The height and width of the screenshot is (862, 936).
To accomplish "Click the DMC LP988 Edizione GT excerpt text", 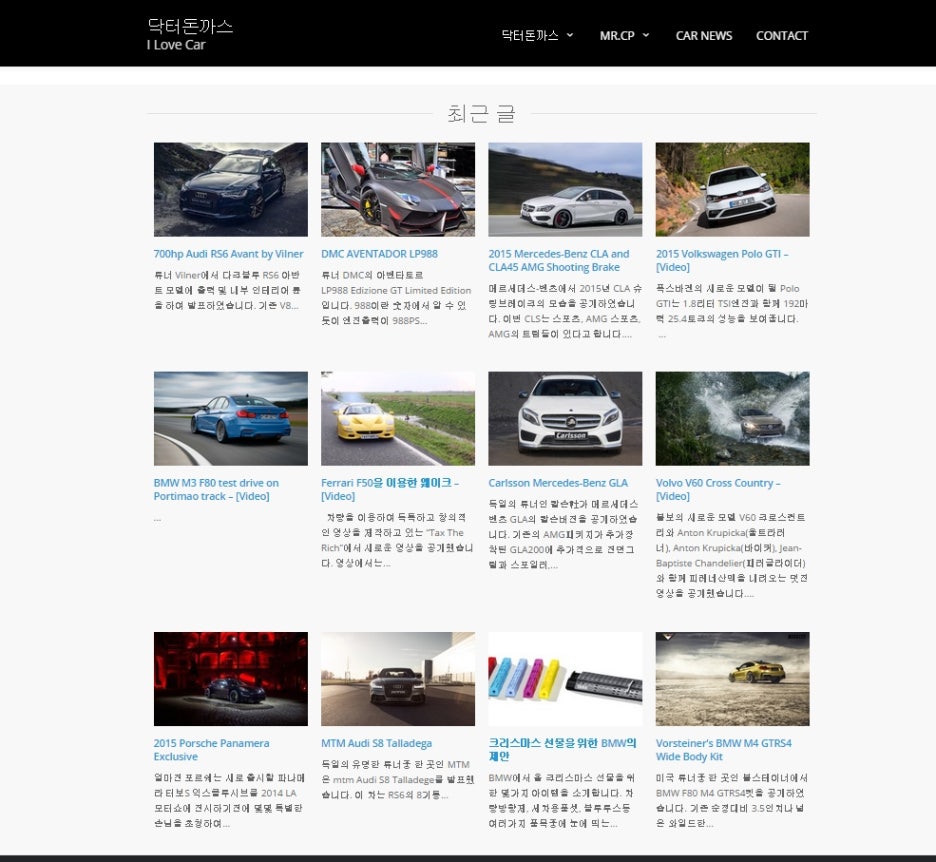I will coord(396,298).
